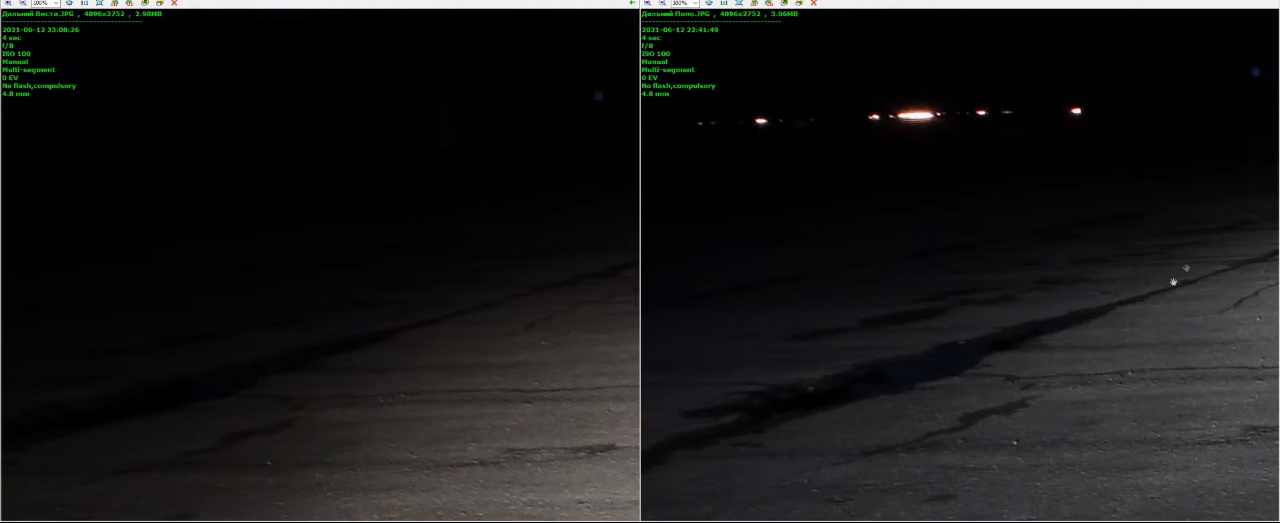This screenshot has height=523, width=1280.
Task: Click the green left arrow between panels
Action: [632, 3]
